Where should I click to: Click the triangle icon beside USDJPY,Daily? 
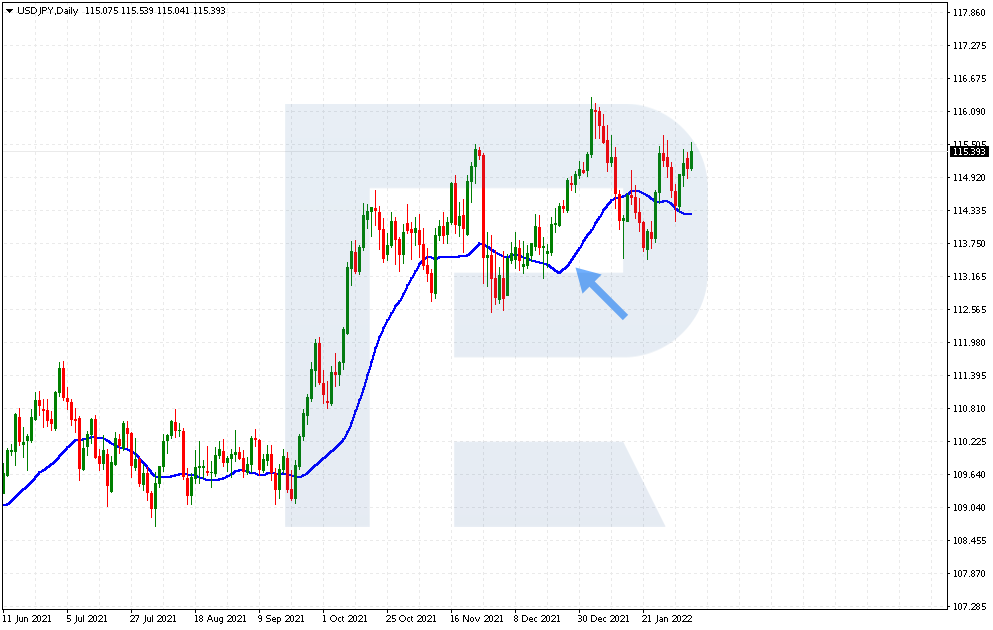[9, 10]
